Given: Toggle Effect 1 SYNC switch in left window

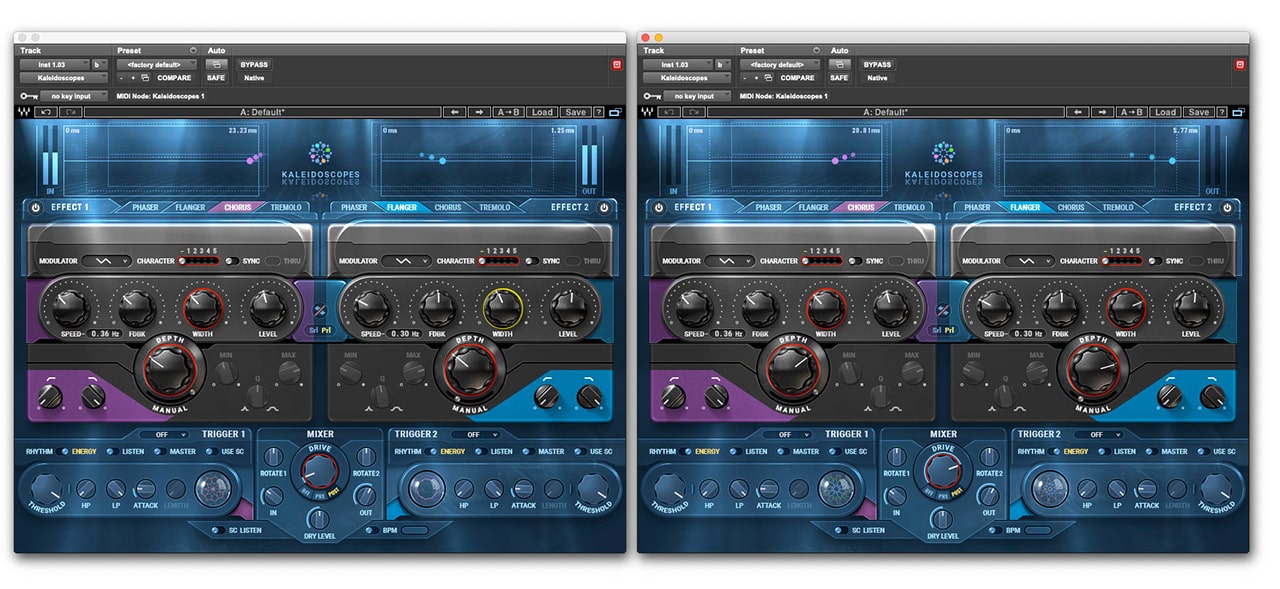Looking at the screenshot, I should (233, 261).
